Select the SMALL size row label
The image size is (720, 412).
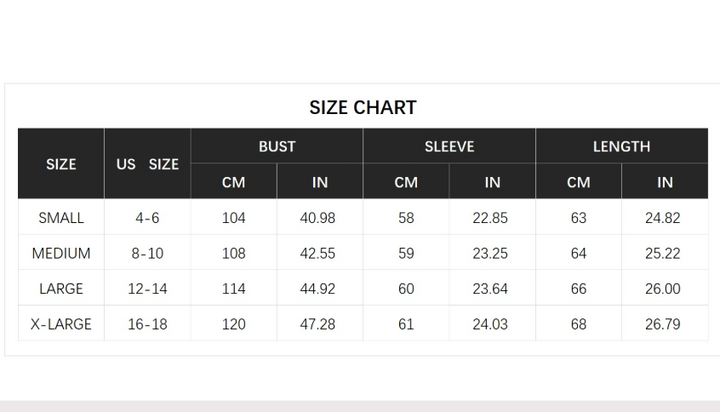61,218
